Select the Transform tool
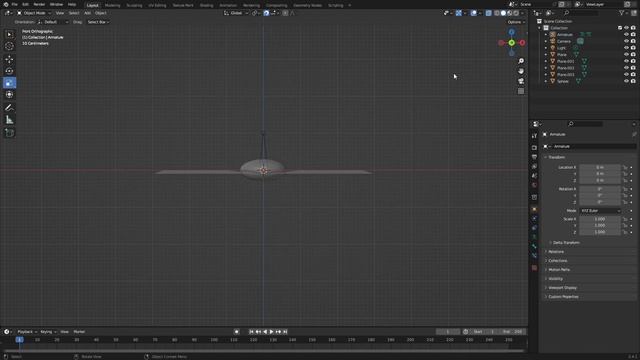640x360 pixels. pos(9,95)
